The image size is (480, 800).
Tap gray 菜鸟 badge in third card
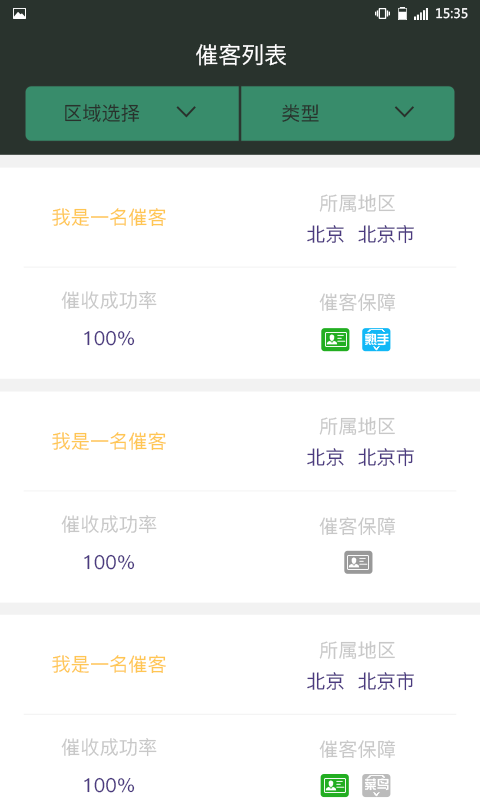(x=376, y=785)
